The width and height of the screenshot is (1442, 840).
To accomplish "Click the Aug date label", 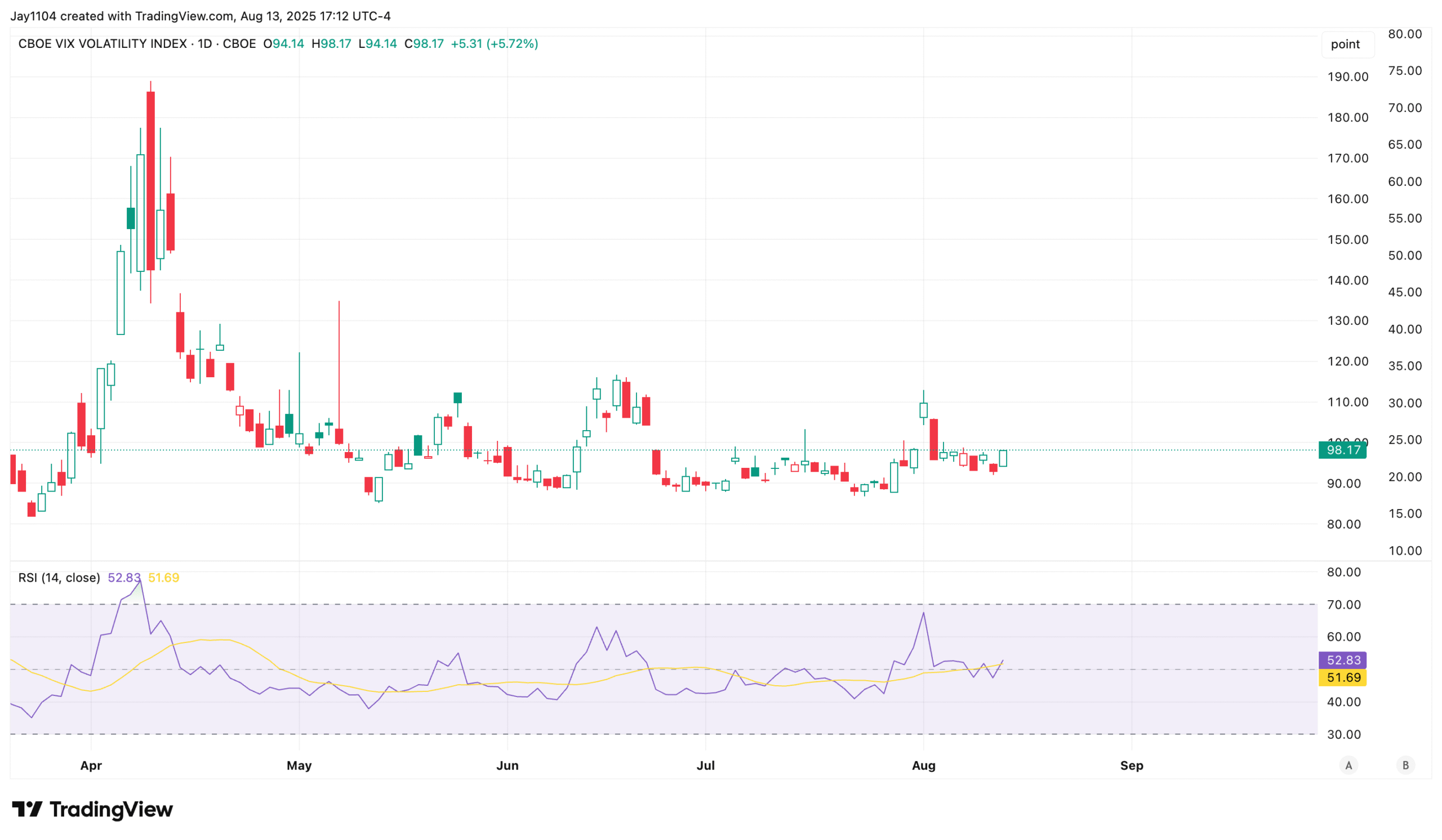I will pos(924,766).
